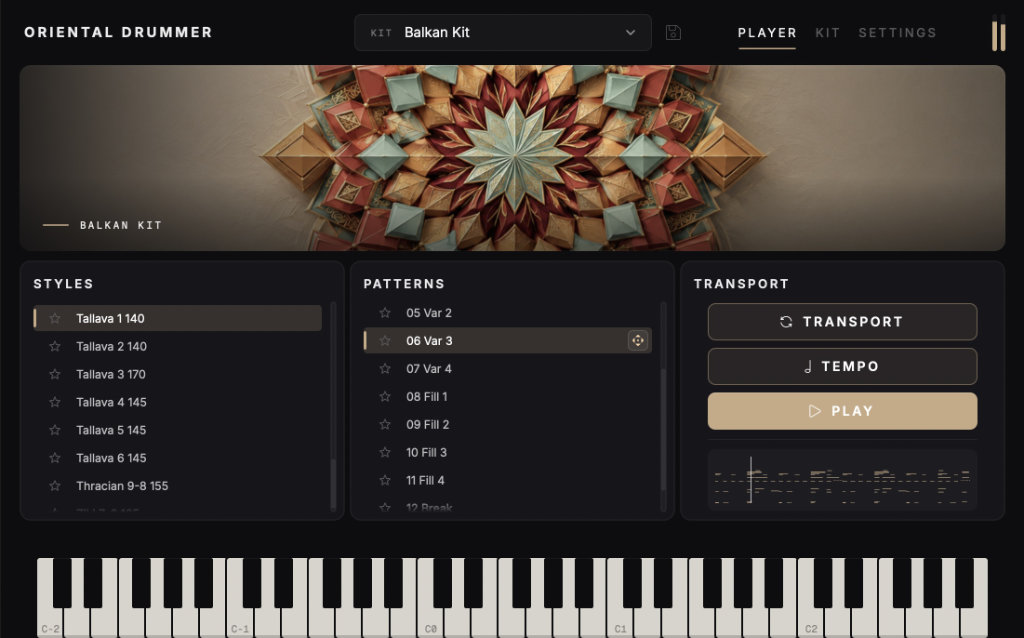Open the SETTINGS tab
The image size is (1024, 638).
click(897, 33)
